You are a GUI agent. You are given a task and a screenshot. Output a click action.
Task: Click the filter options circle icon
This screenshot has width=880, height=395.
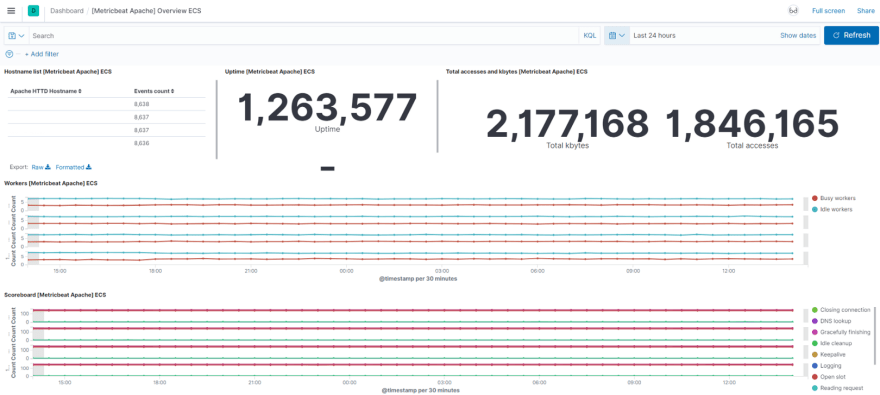[9, 54]
